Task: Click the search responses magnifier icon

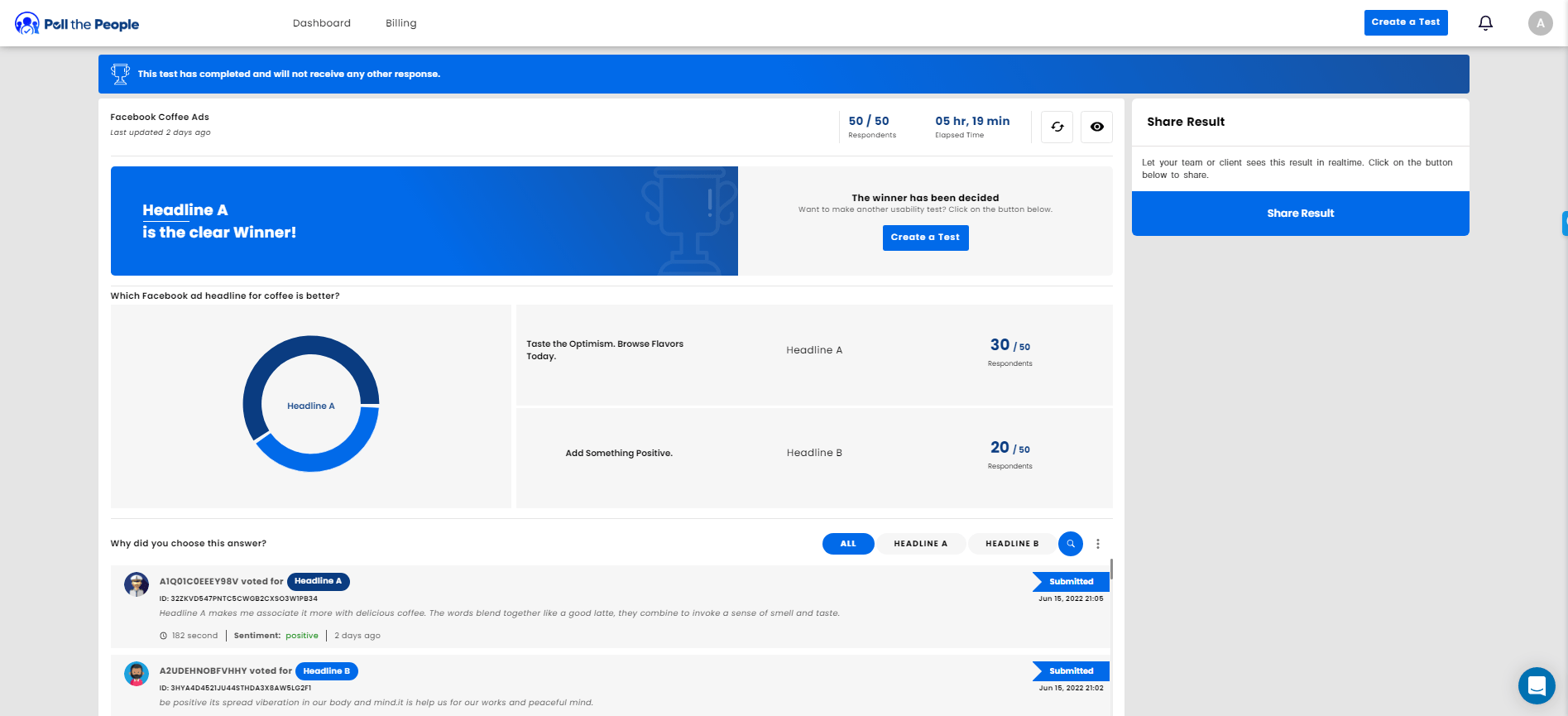Action: pyautogui.click(x=1070, y=544)
